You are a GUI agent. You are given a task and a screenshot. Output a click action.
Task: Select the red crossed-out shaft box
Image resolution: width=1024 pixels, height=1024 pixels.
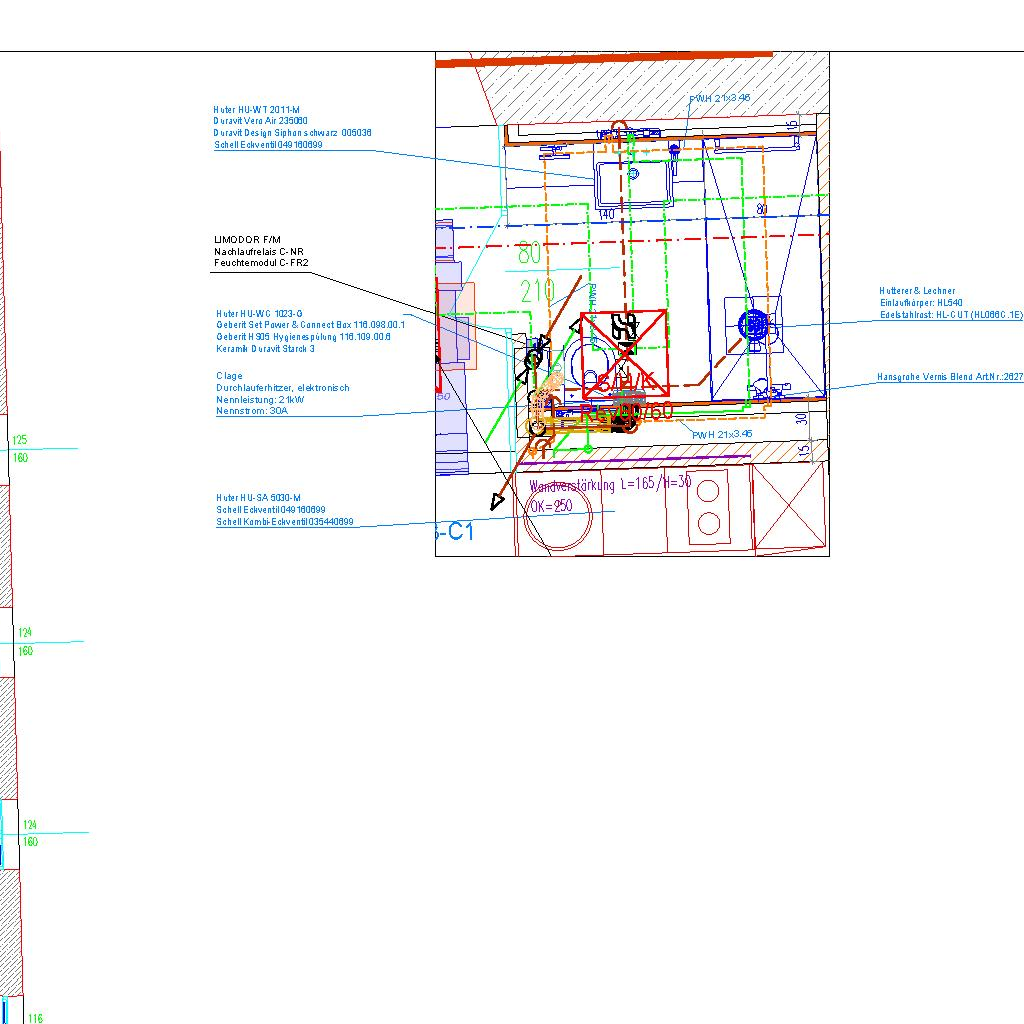click(x=624, y=353)
